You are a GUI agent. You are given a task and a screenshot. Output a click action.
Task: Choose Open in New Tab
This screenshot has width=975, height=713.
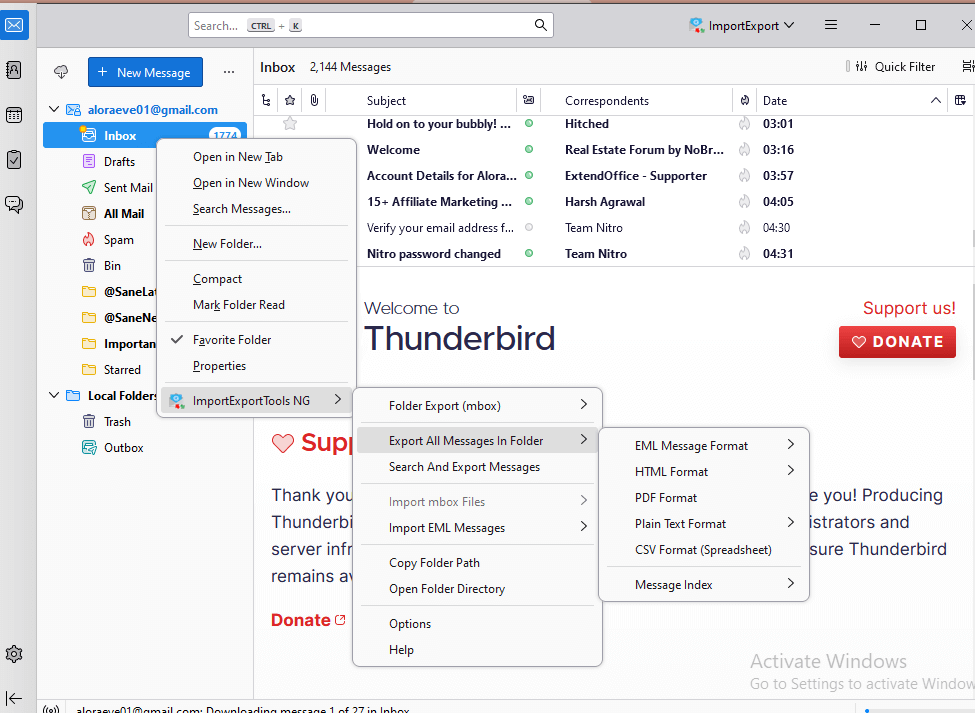pos(256,157)
